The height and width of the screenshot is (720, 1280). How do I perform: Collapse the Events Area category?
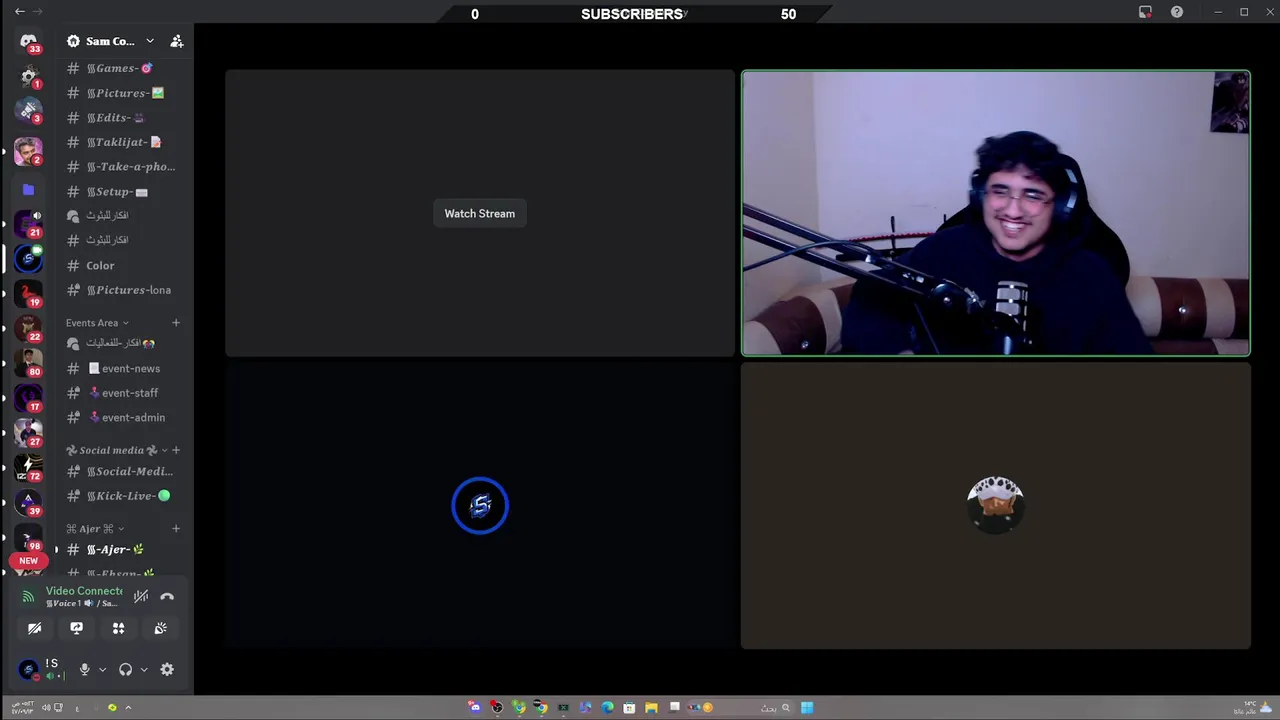click(97, 323)
